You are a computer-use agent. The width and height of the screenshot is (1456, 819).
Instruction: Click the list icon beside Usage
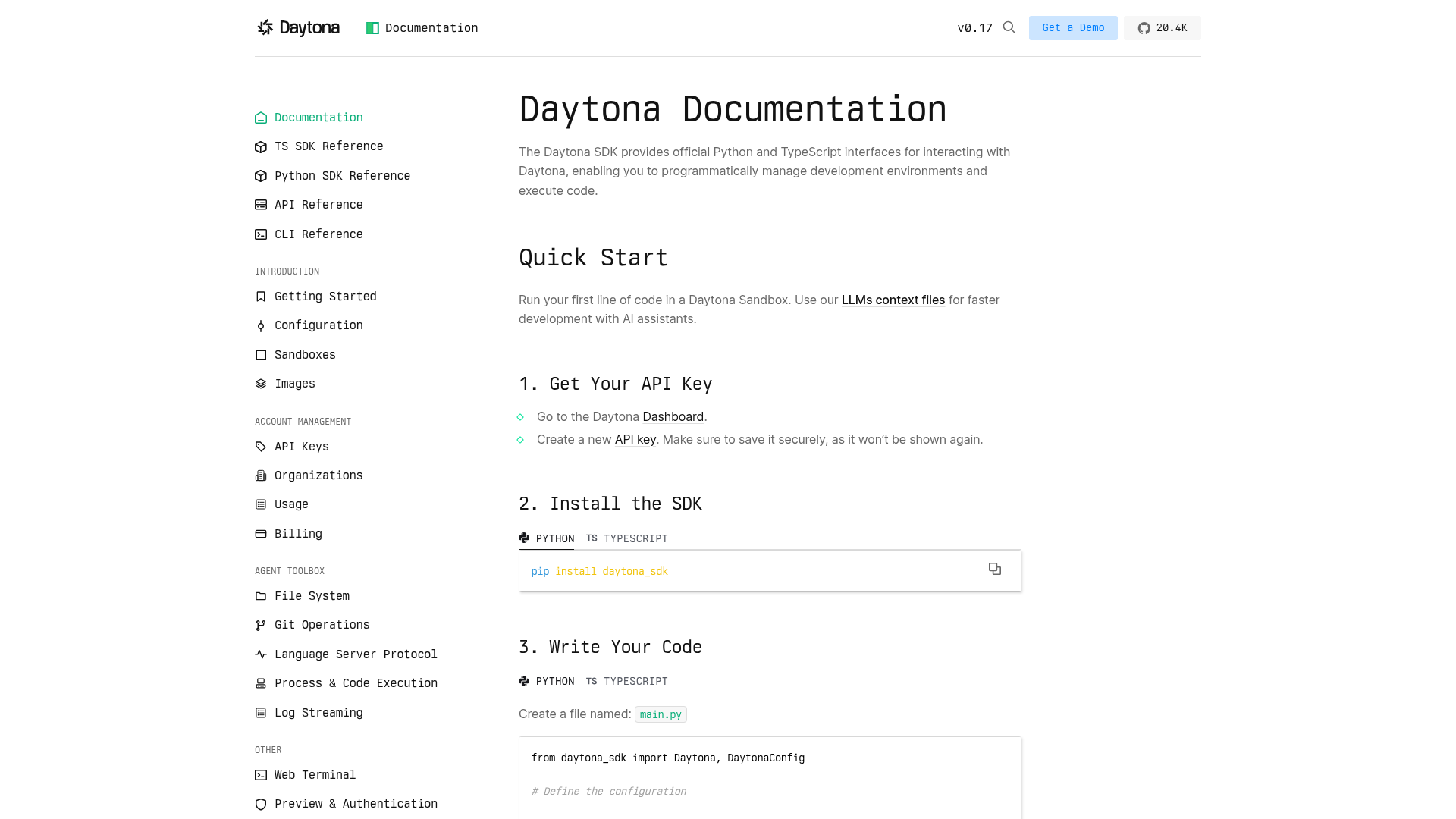click(261, 504)
